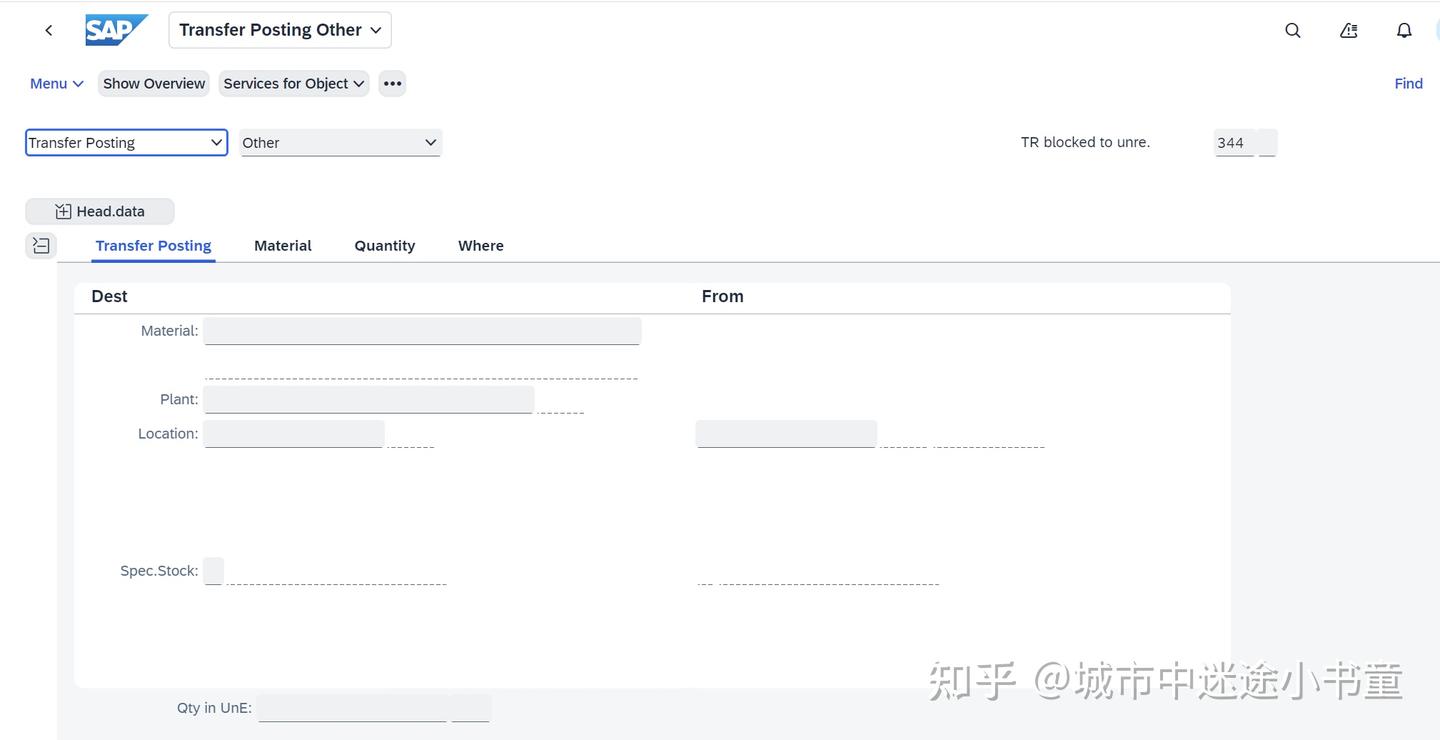Click the notifications bell icon
1440x740 pixels.
pos(1404,30)
